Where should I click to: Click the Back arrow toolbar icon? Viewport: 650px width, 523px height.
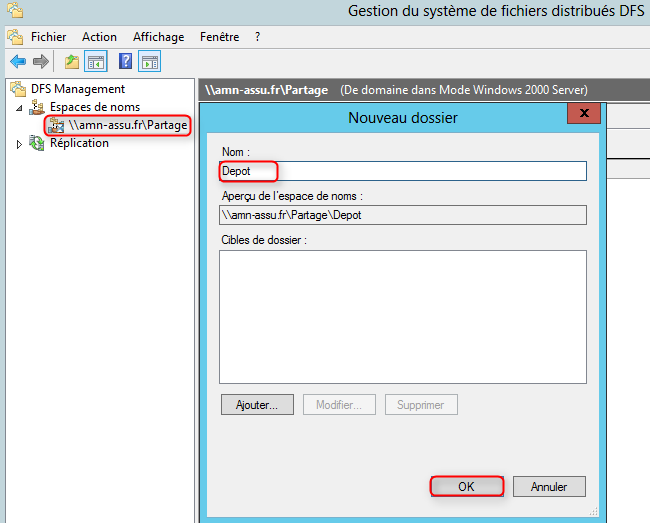pyautogui.click(x=17, y=62)
